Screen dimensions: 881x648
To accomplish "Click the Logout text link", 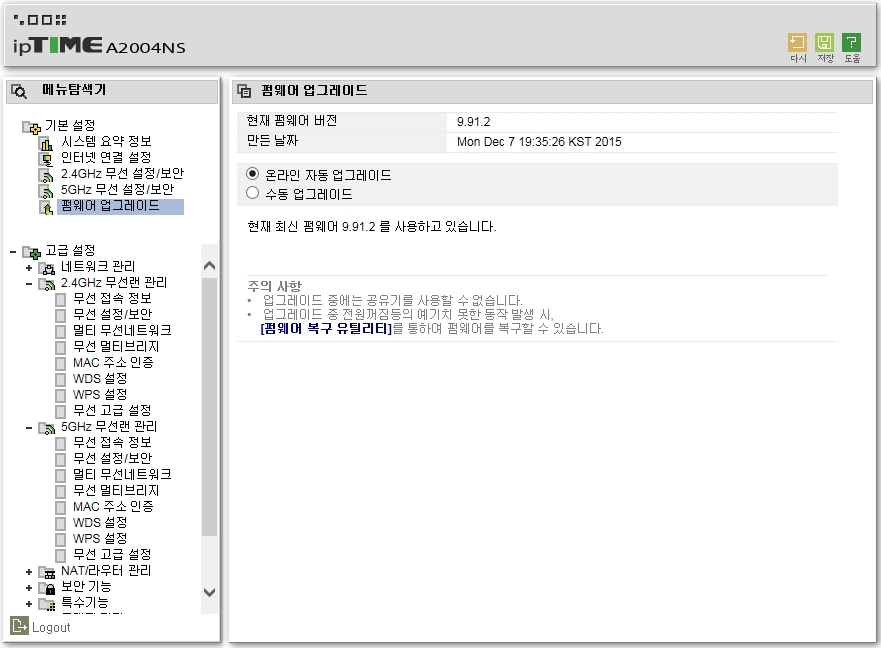I will (x=51, y=628).
